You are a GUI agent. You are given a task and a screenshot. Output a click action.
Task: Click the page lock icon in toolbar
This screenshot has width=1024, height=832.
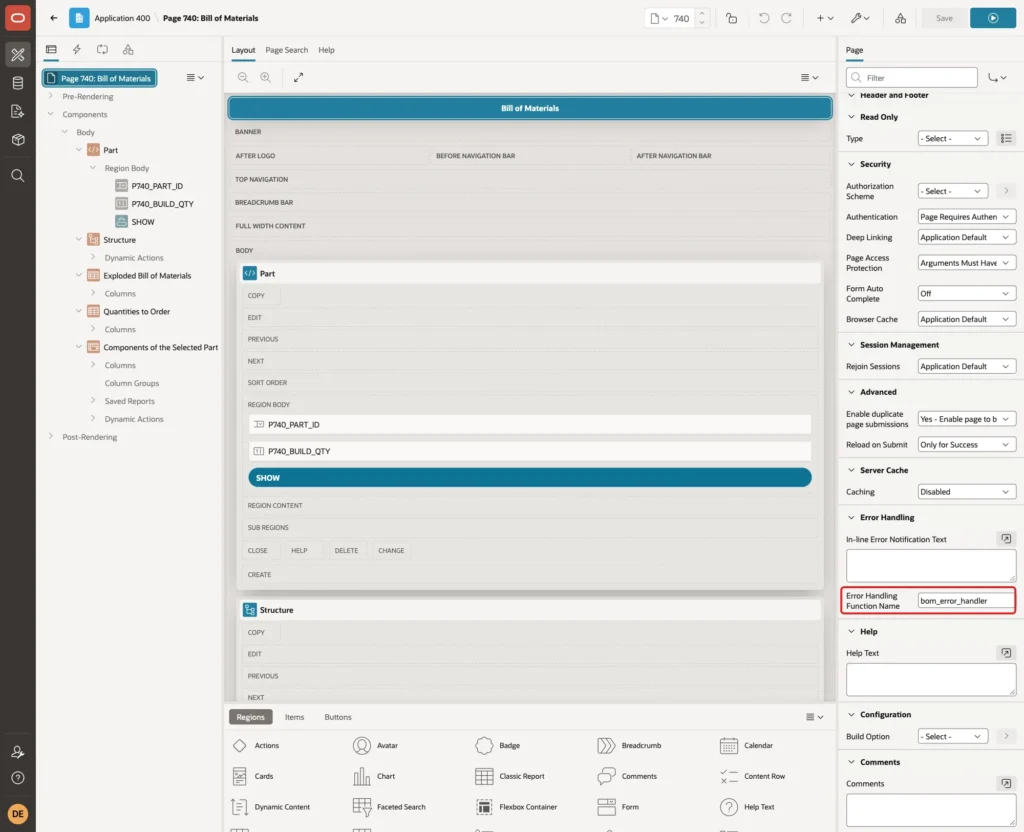732,18
